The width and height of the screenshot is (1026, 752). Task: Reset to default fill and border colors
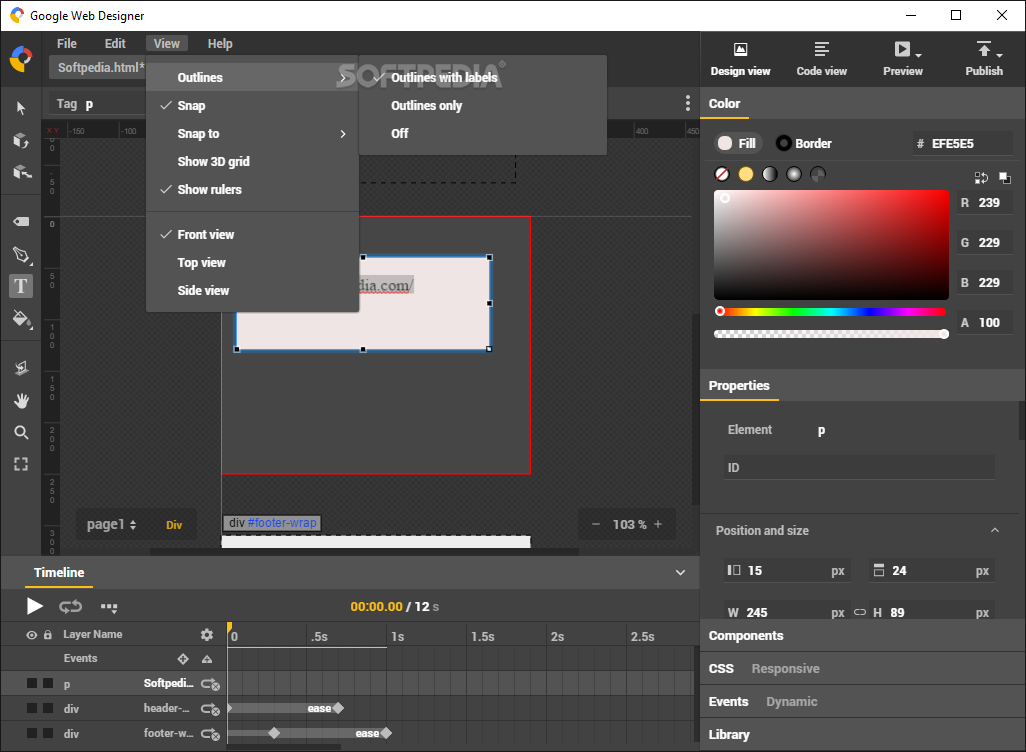click(1004, 177)
